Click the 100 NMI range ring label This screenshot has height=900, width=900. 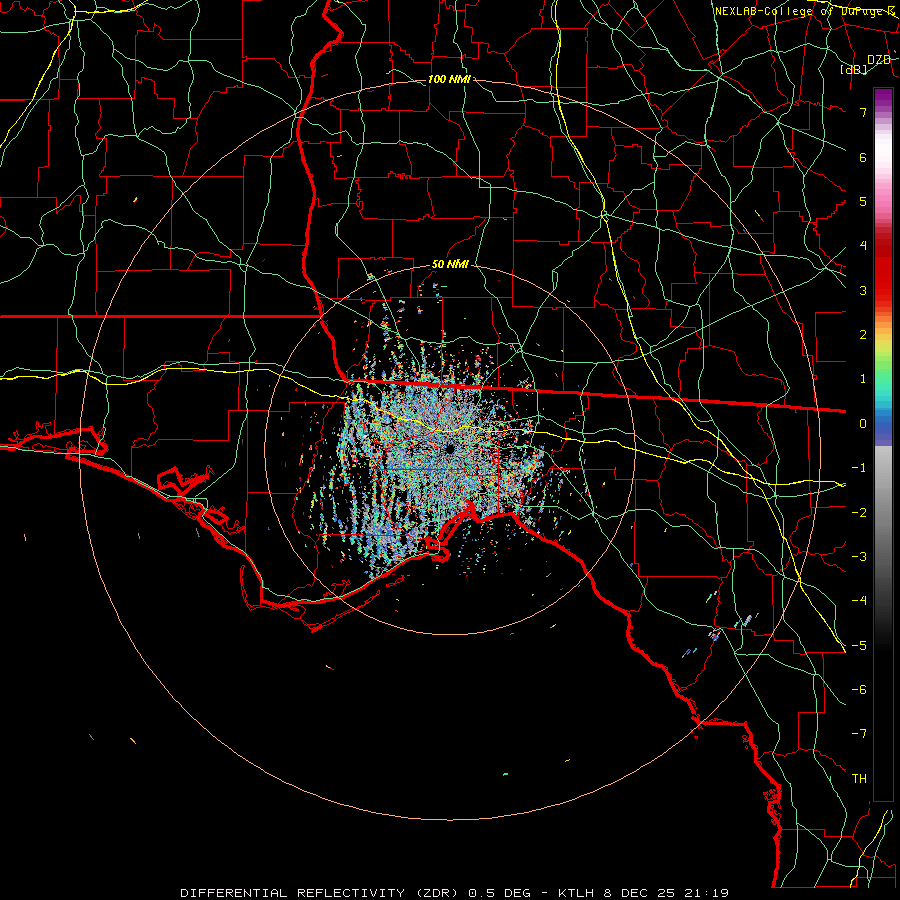tap(449, 79)
